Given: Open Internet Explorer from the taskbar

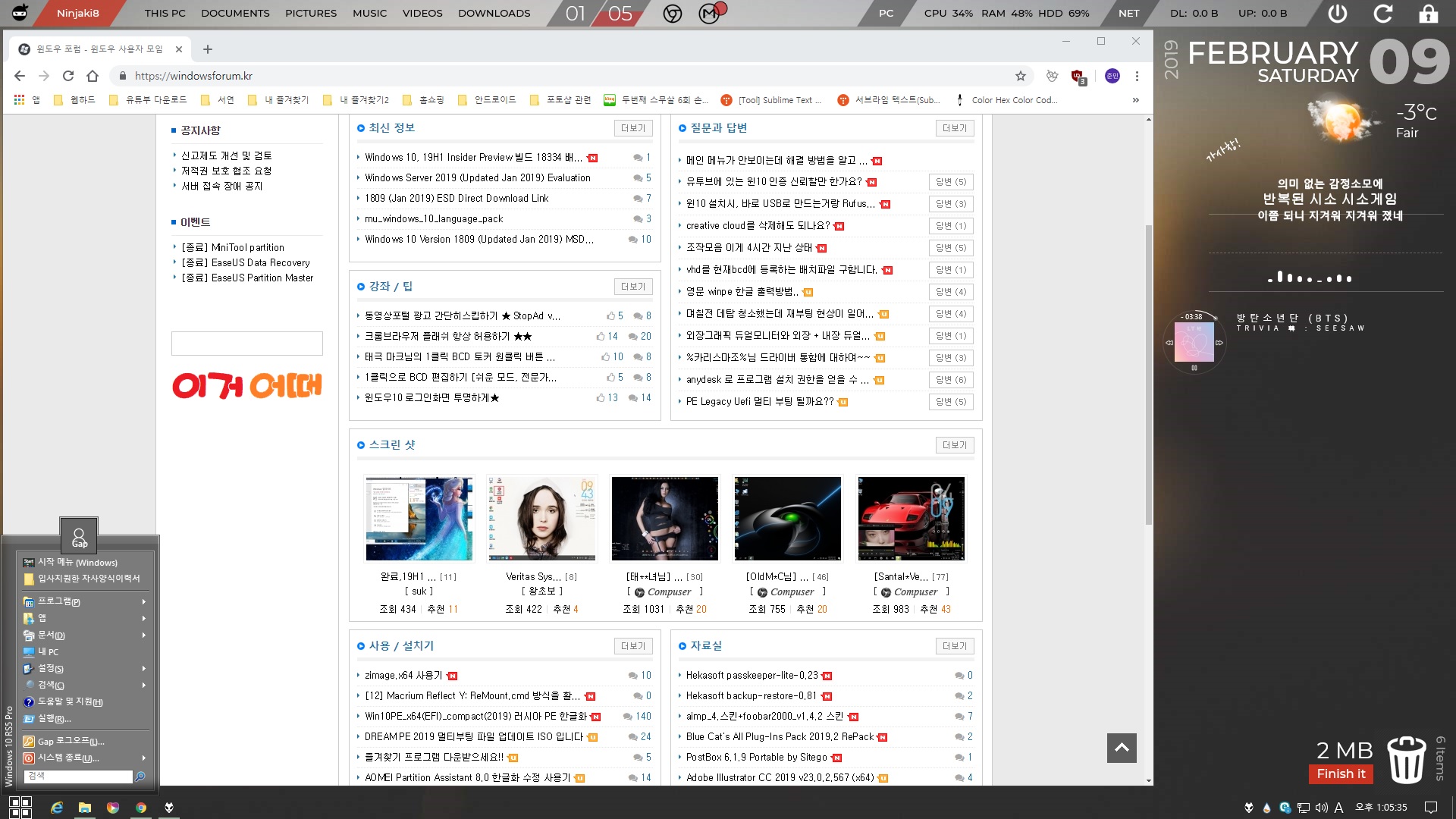Looking at the screenshot, I should (57, 808).
